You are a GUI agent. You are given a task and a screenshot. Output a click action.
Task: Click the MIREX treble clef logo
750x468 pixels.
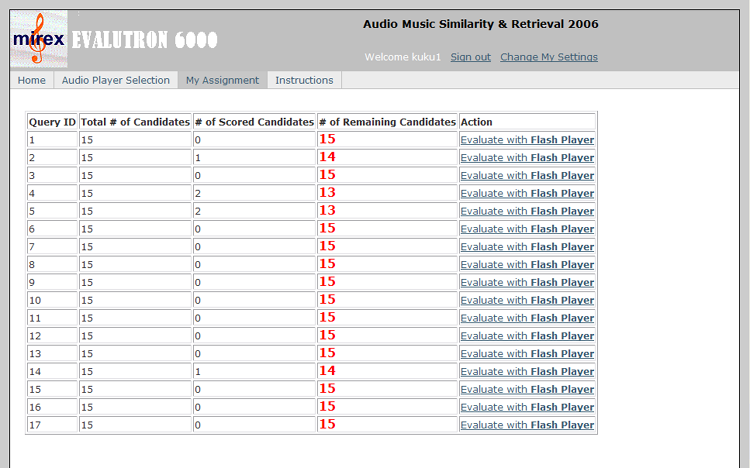(39, 39)
